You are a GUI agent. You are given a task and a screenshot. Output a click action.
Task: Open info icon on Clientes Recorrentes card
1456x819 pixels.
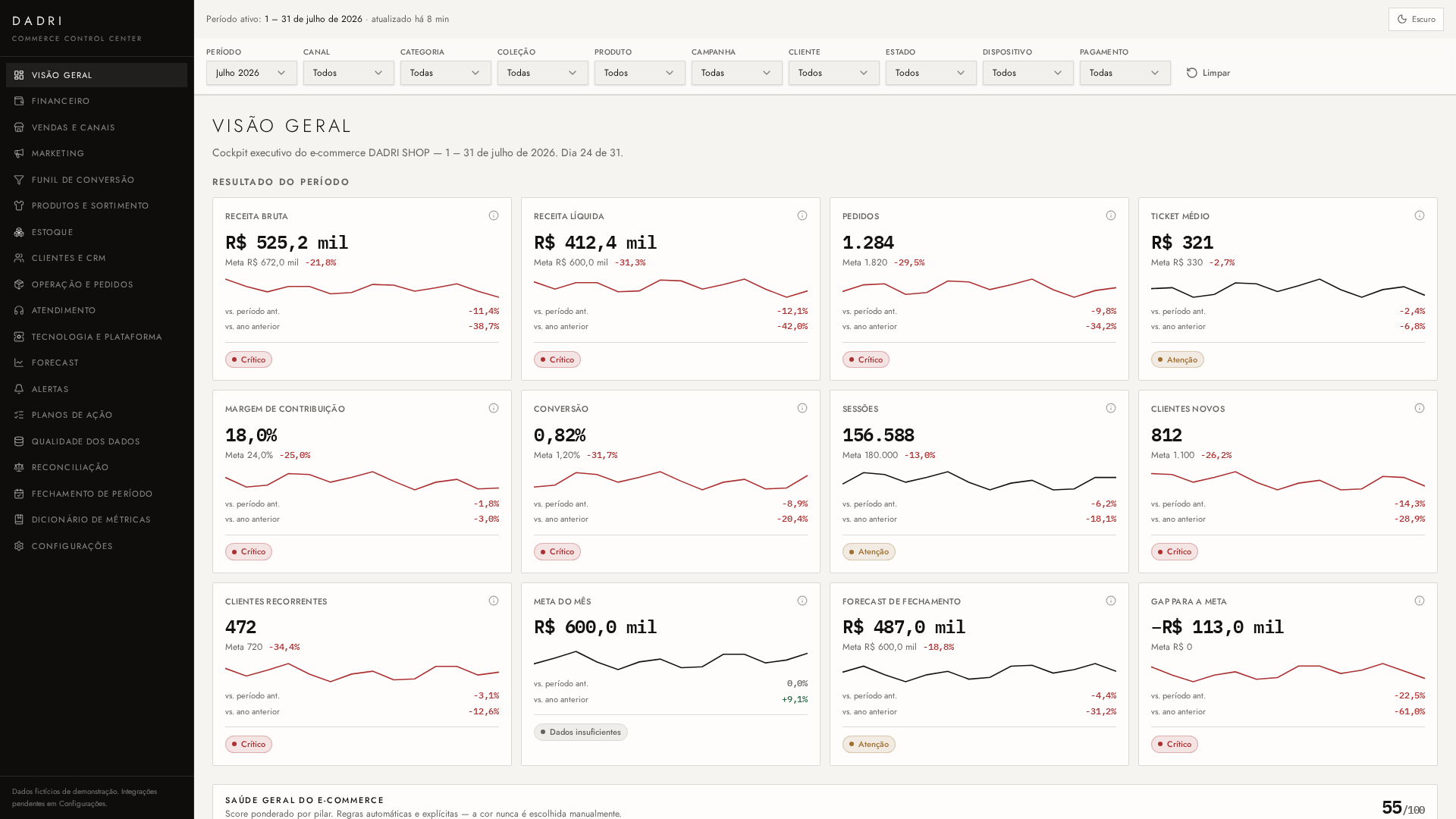click(494, 601)
